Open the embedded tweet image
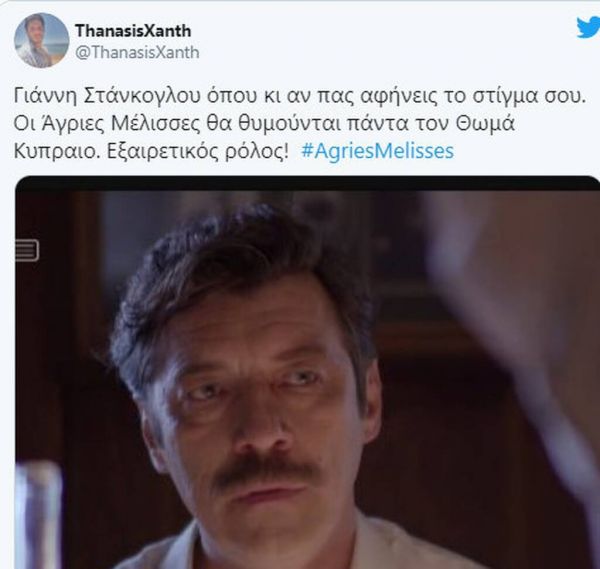 [307, 372]
